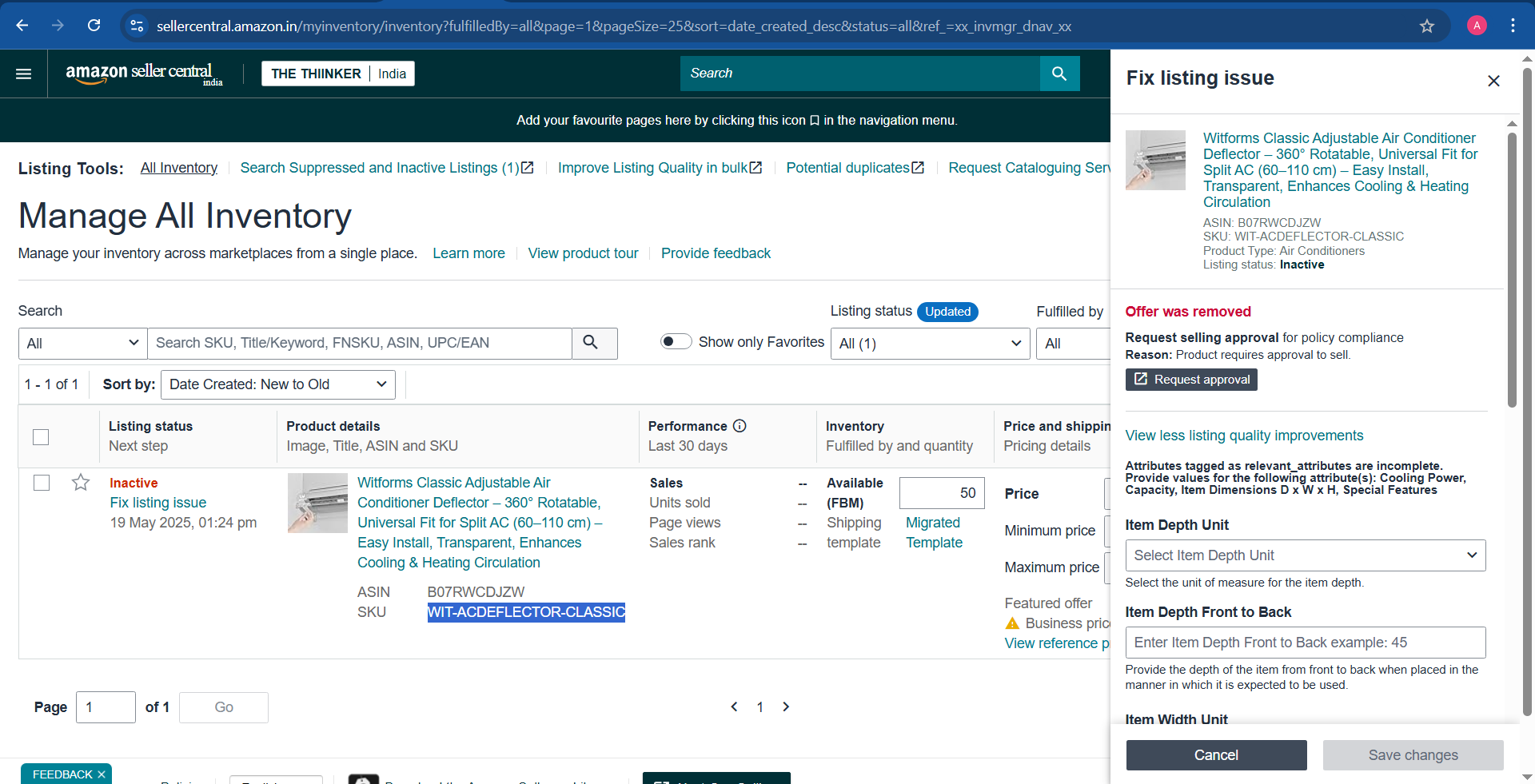Click the browser forward arrow
Image resolution: width=1535 pixels, height=784 pixels.
click(58, 26)
